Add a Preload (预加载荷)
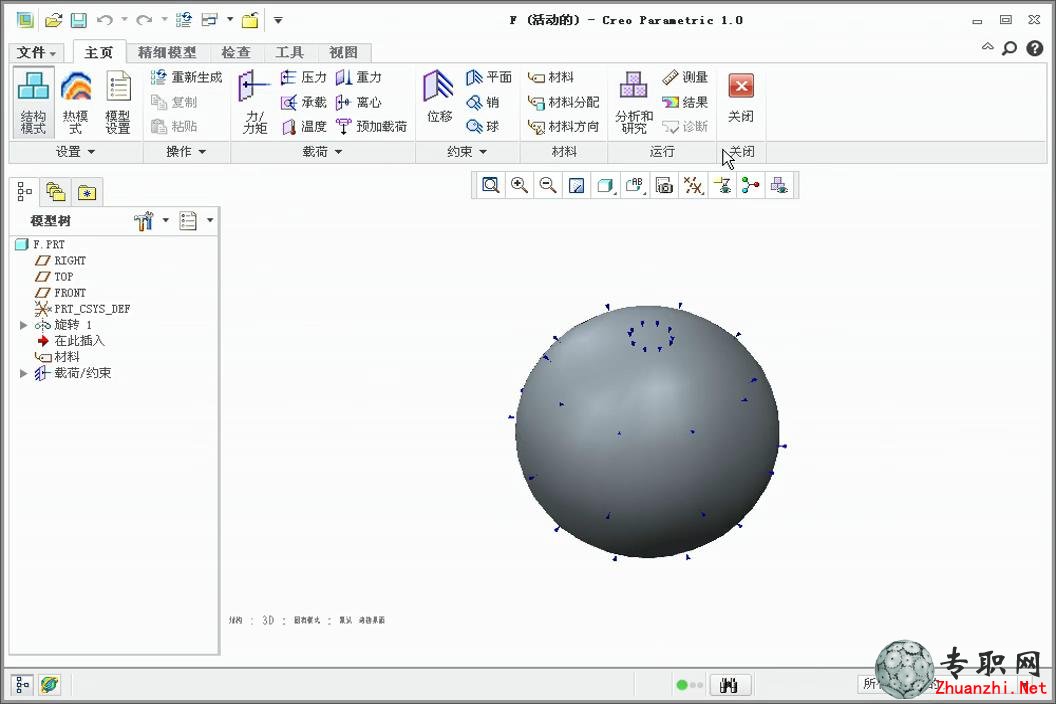1056x704 pixels. tap(371, 127)
